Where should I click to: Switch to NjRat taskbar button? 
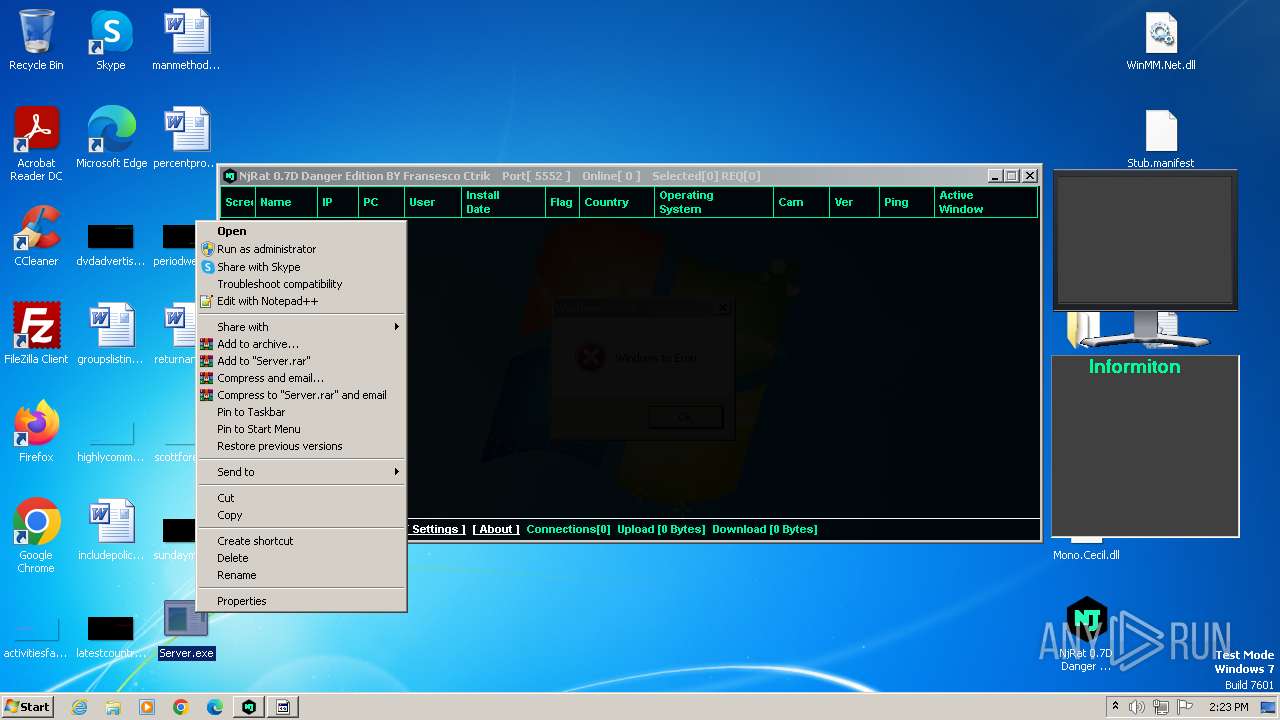249,707
